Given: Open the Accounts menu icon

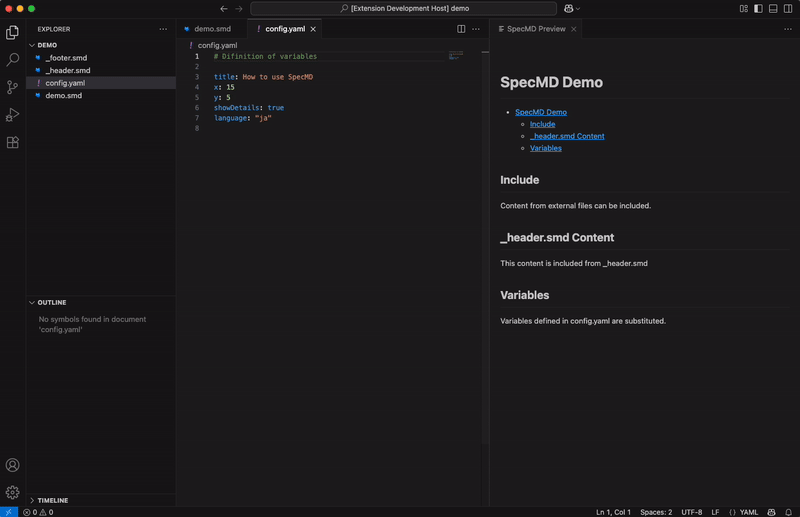Looking at the screenshot, I should point(12,465).
